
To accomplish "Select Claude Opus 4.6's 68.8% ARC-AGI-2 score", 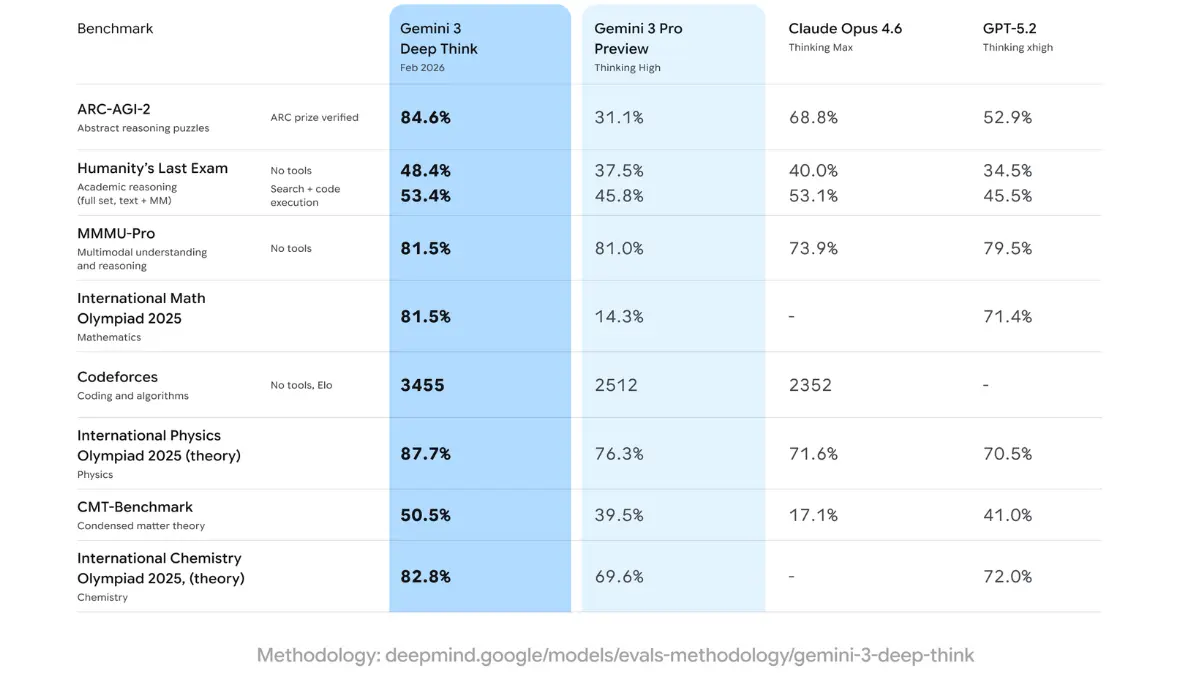I will click(x=813, y=117).
